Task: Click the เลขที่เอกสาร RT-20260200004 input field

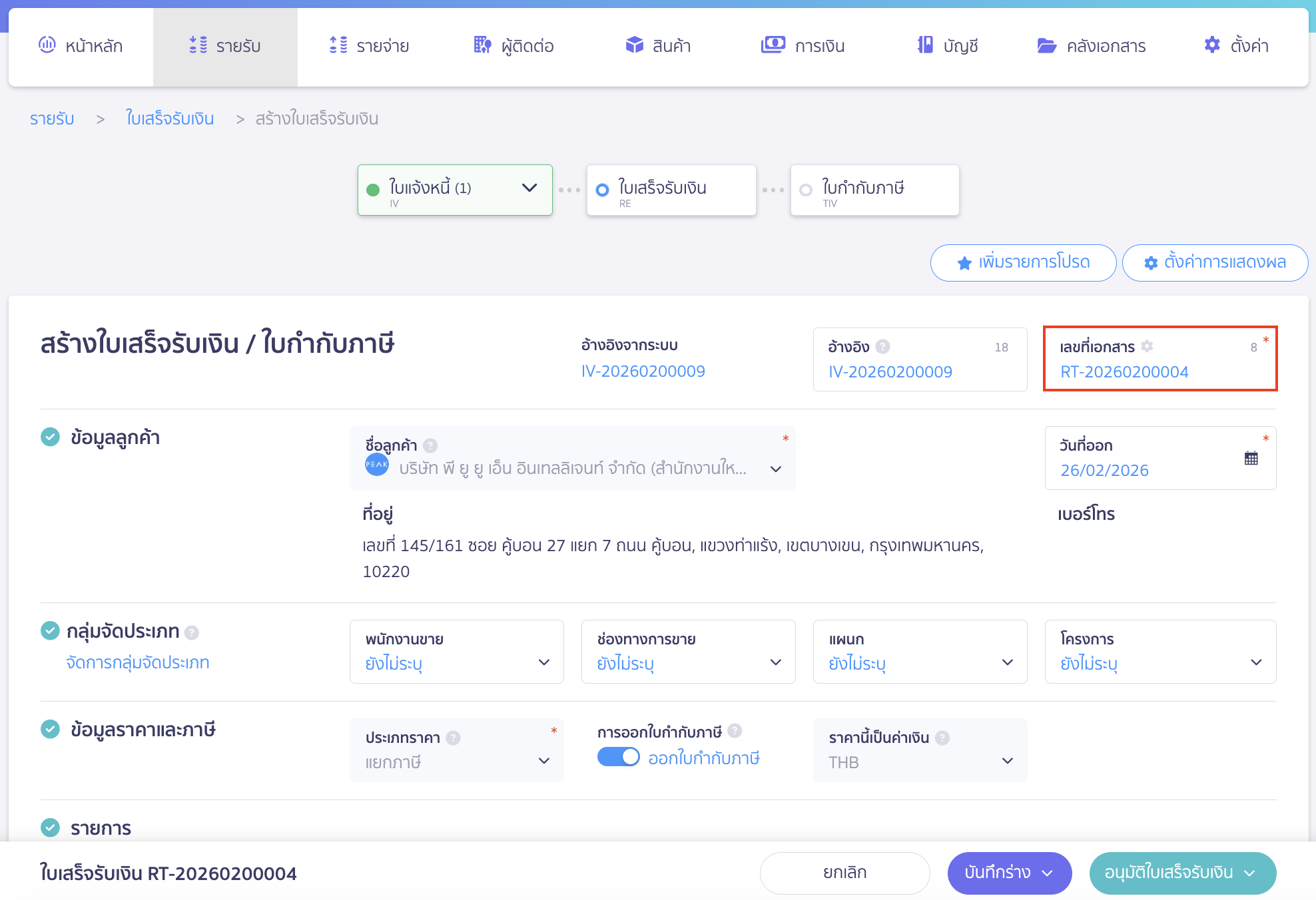Action: tap(1124, 371)
